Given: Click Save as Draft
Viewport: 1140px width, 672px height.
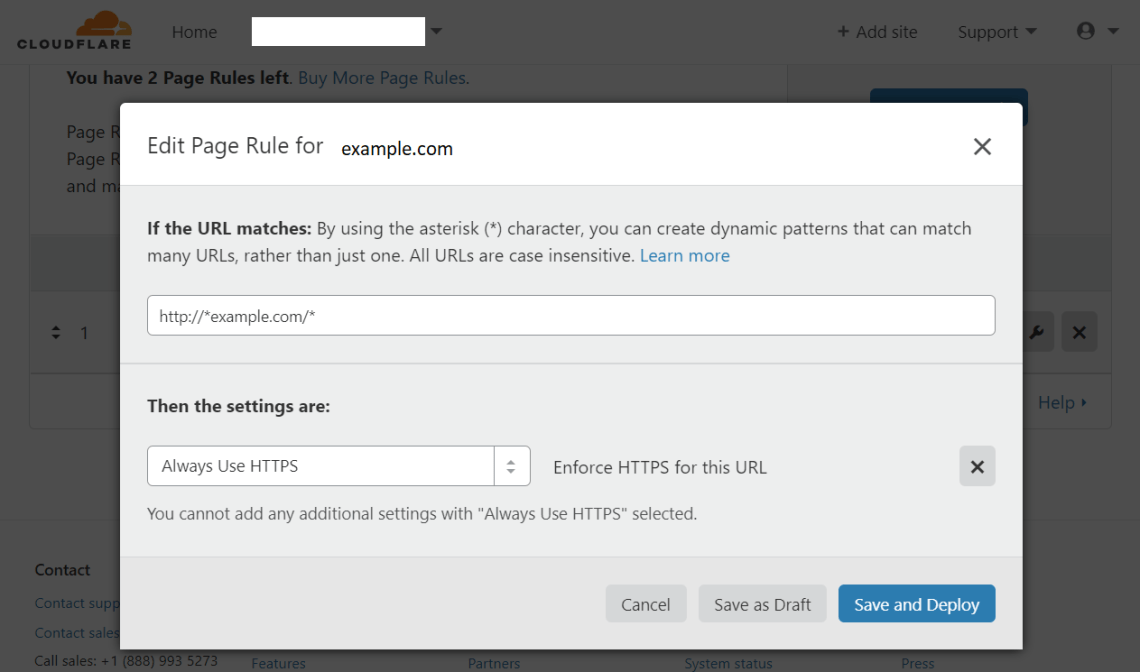Looking at the screenshot, I should pyautogui.click(x=762, y=604).
